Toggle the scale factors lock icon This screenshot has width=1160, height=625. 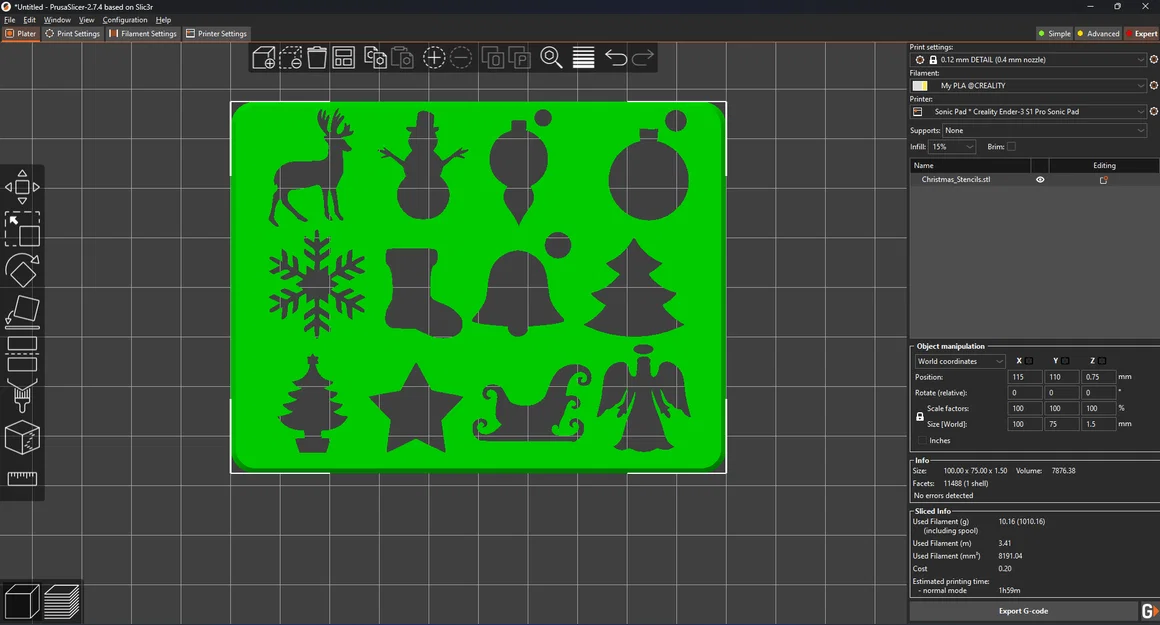coord(920,416)
